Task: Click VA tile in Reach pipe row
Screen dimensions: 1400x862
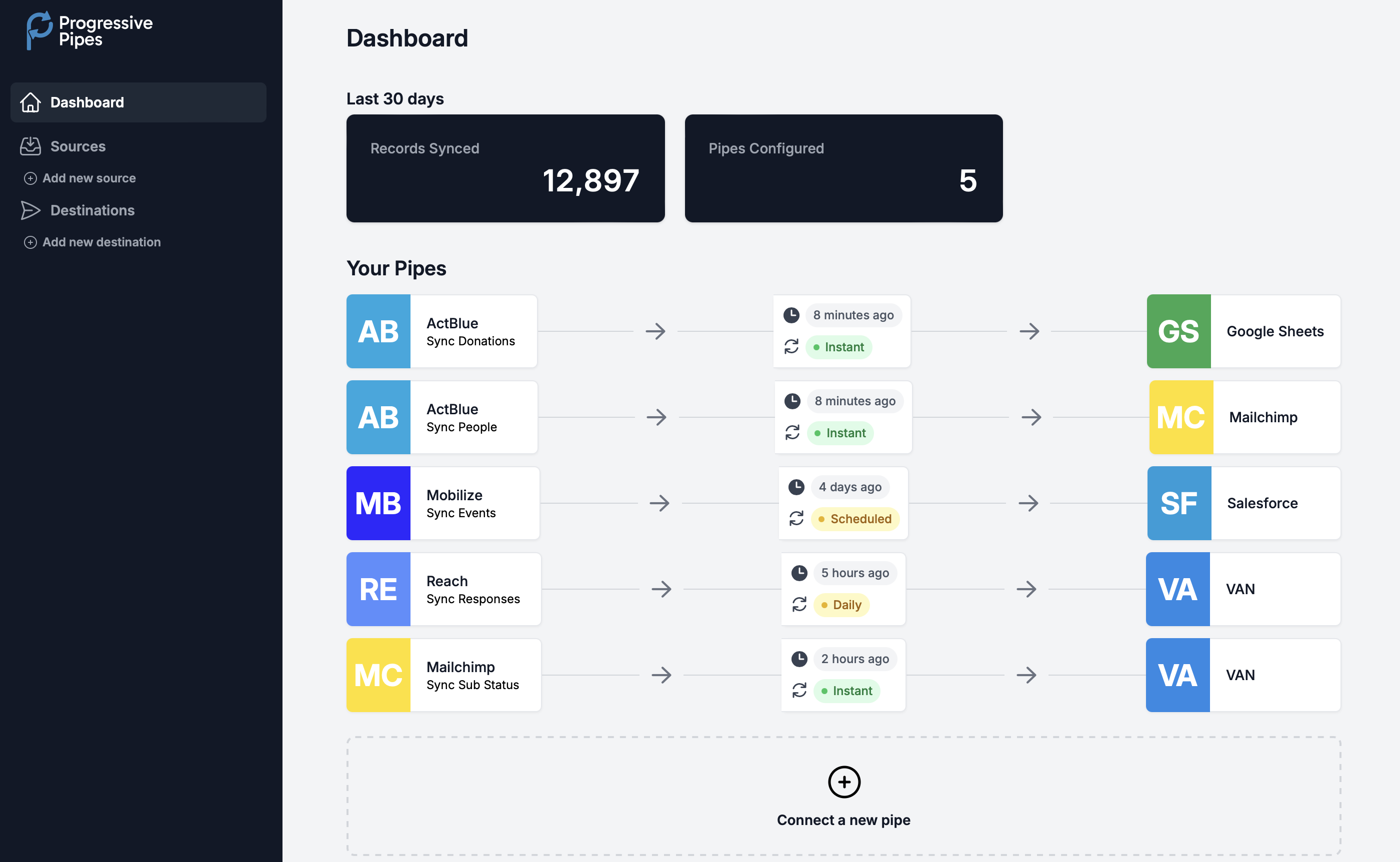Action: click(x=1177, y=589)
